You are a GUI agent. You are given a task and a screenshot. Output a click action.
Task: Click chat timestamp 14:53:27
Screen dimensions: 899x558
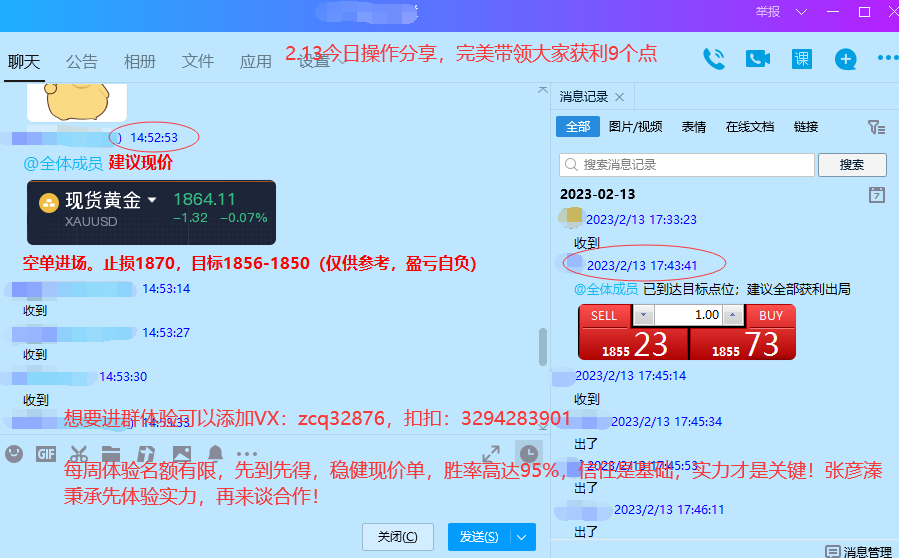pos(166,333)
